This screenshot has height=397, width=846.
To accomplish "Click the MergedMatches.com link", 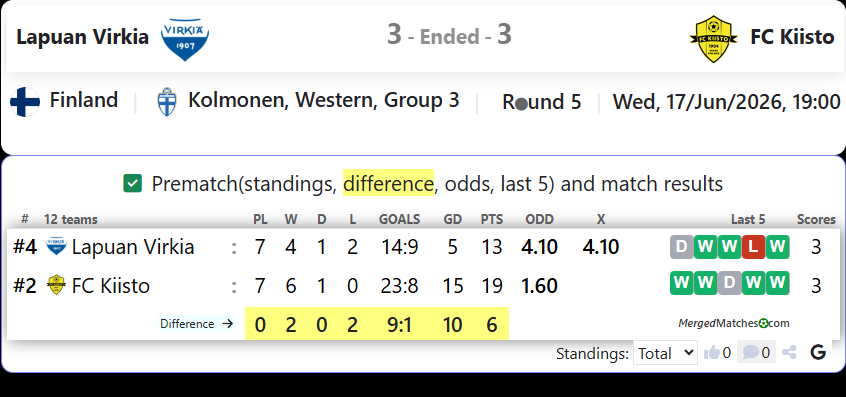I will [734, 323].
